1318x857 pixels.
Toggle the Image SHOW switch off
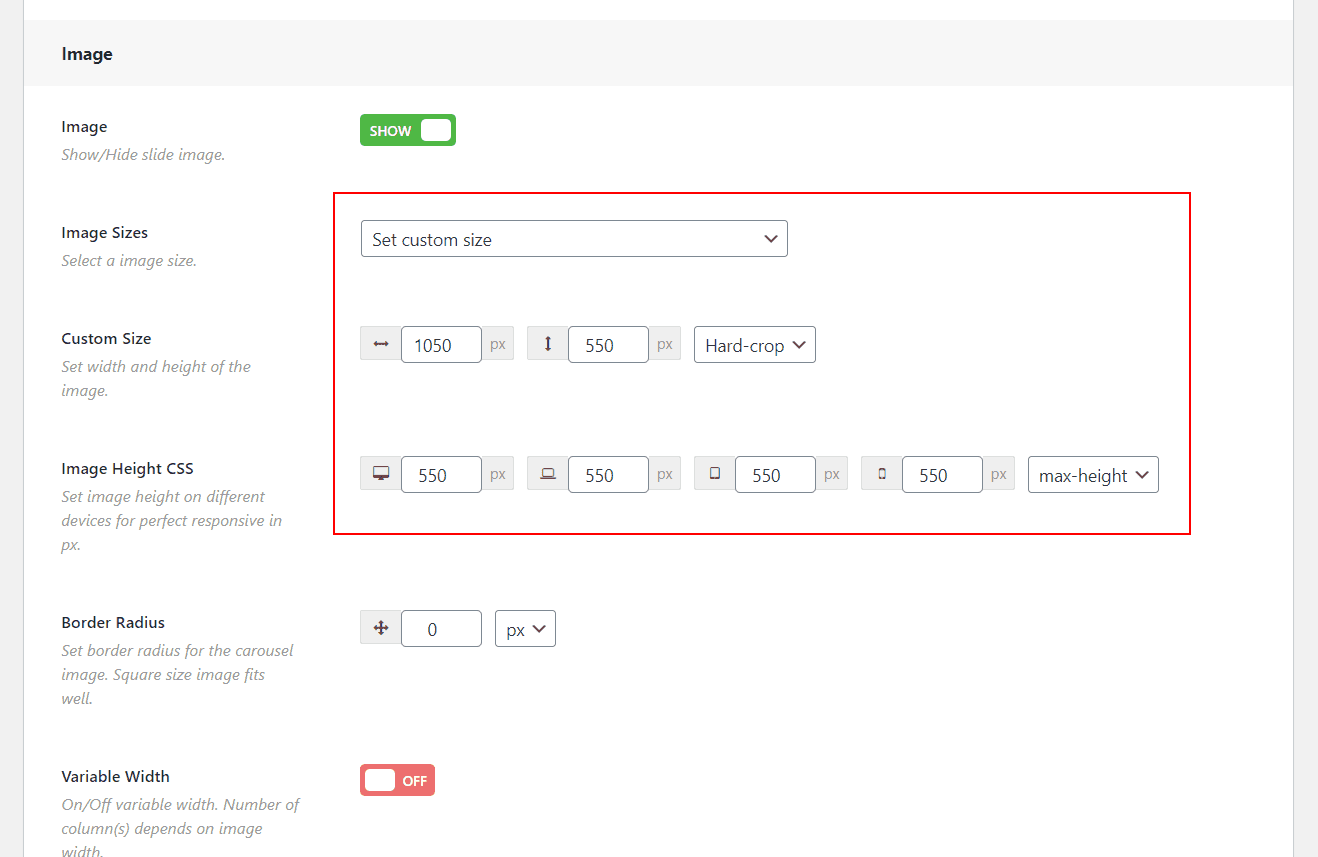(408, 130)
